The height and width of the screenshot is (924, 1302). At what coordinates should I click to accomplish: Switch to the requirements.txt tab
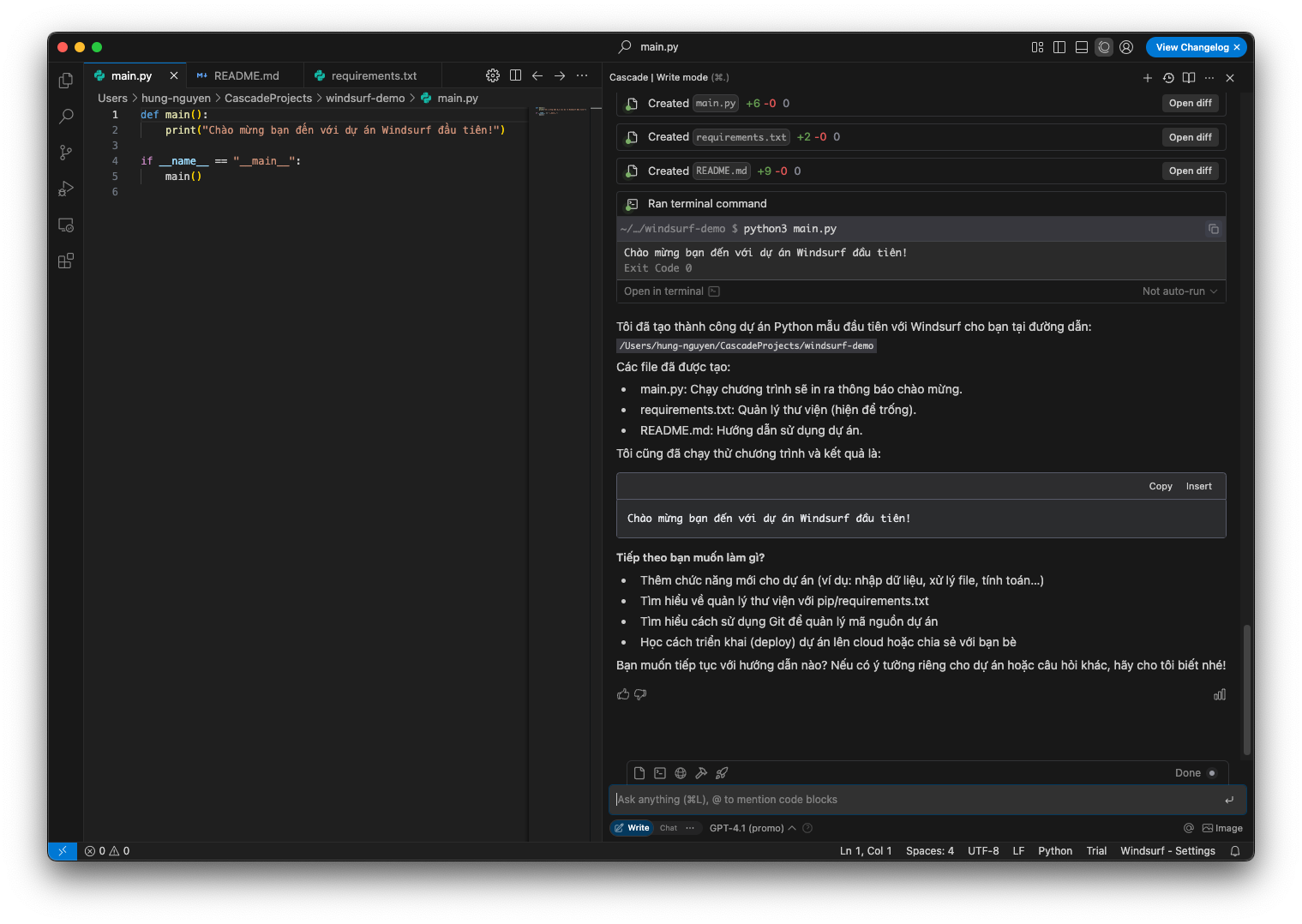point(374,75)
